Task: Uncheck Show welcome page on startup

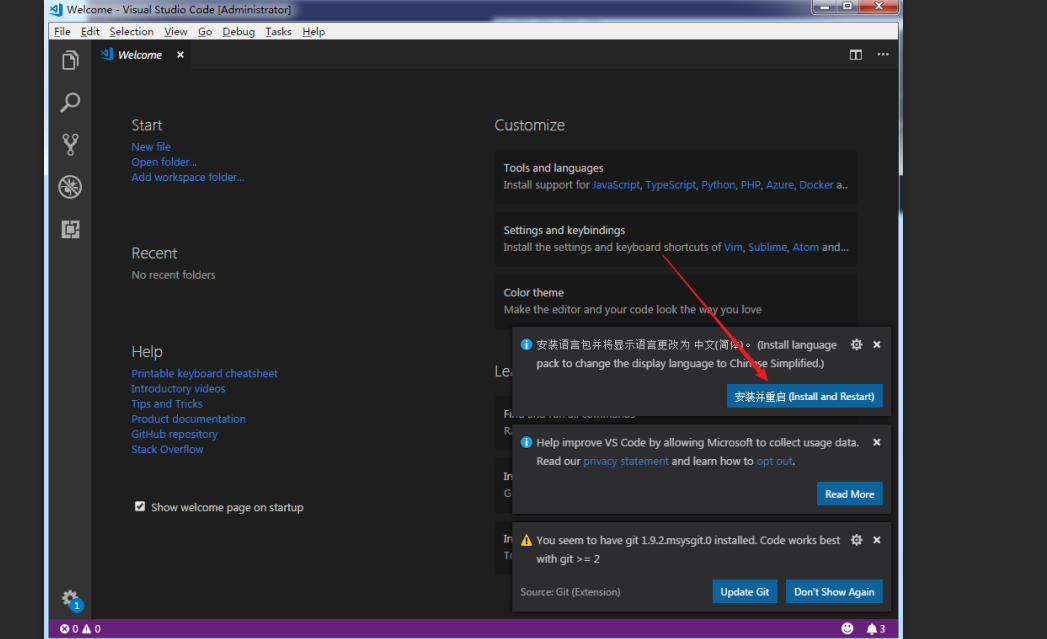Action: [x=140, y=507]
